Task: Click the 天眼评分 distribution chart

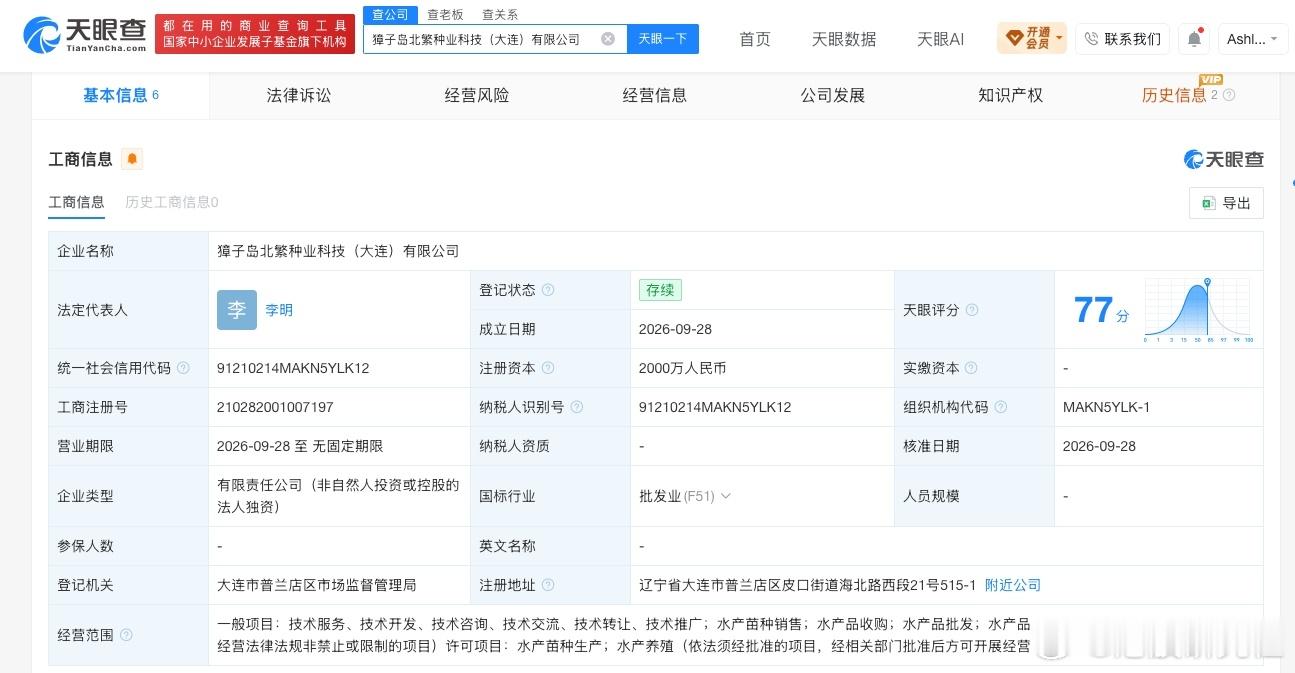Action: coord(1198,310)
